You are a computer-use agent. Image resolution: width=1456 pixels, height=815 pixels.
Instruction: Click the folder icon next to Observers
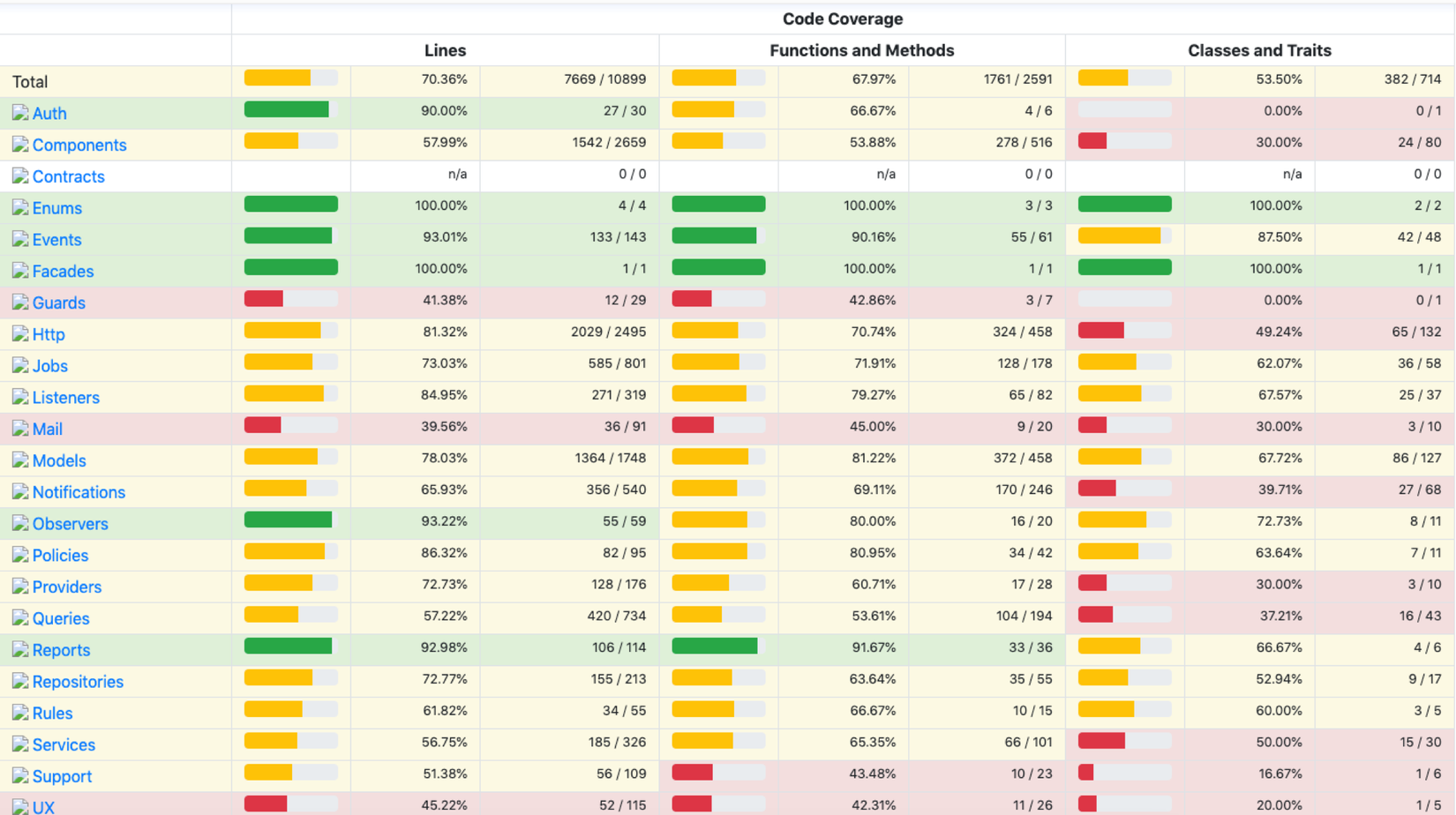point(20,524)
